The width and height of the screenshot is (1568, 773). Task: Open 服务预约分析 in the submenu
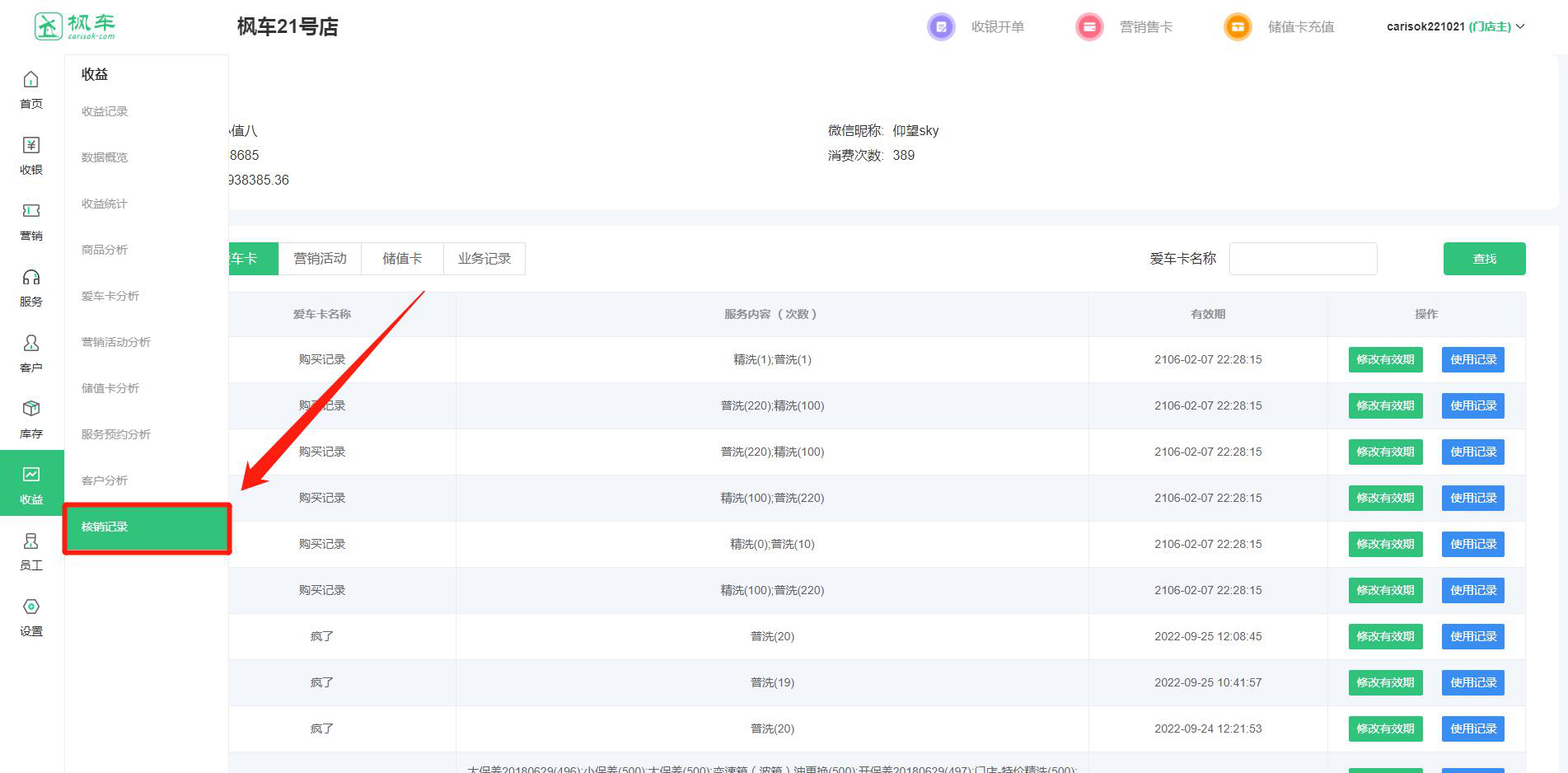(116, 434)
